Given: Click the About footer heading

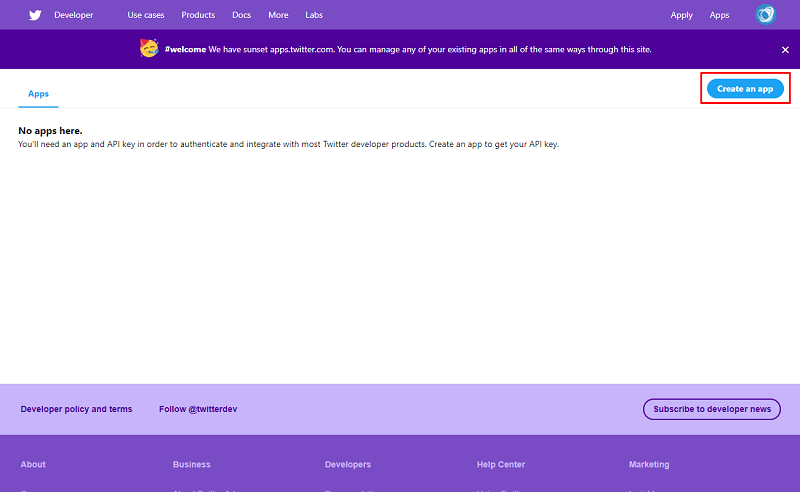Looking at the screenshot, I should (x=33, y=464).
